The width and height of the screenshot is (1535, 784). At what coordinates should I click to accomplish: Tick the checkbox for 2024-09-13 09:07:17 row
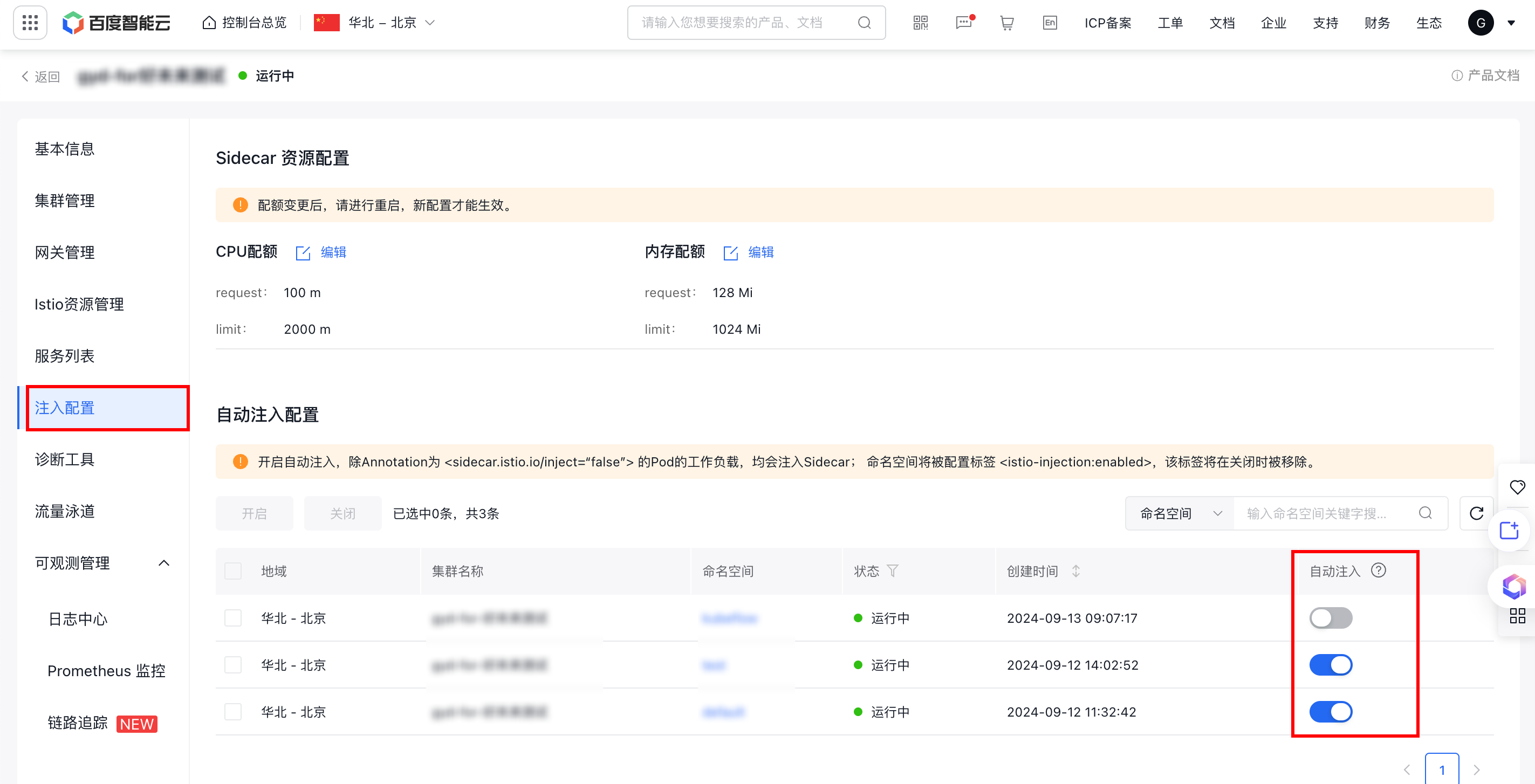click(x=233, y=618)
